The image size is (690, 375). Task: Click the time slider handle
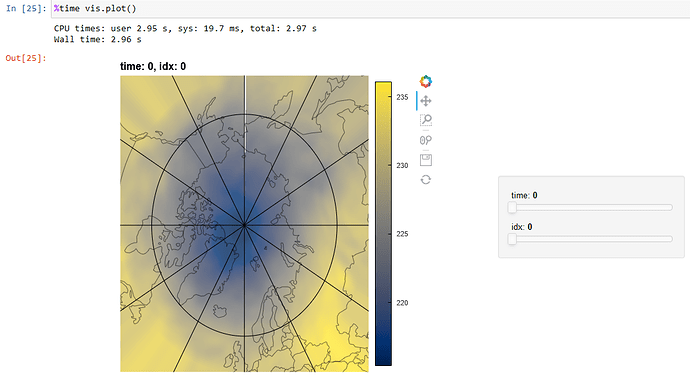512,207
